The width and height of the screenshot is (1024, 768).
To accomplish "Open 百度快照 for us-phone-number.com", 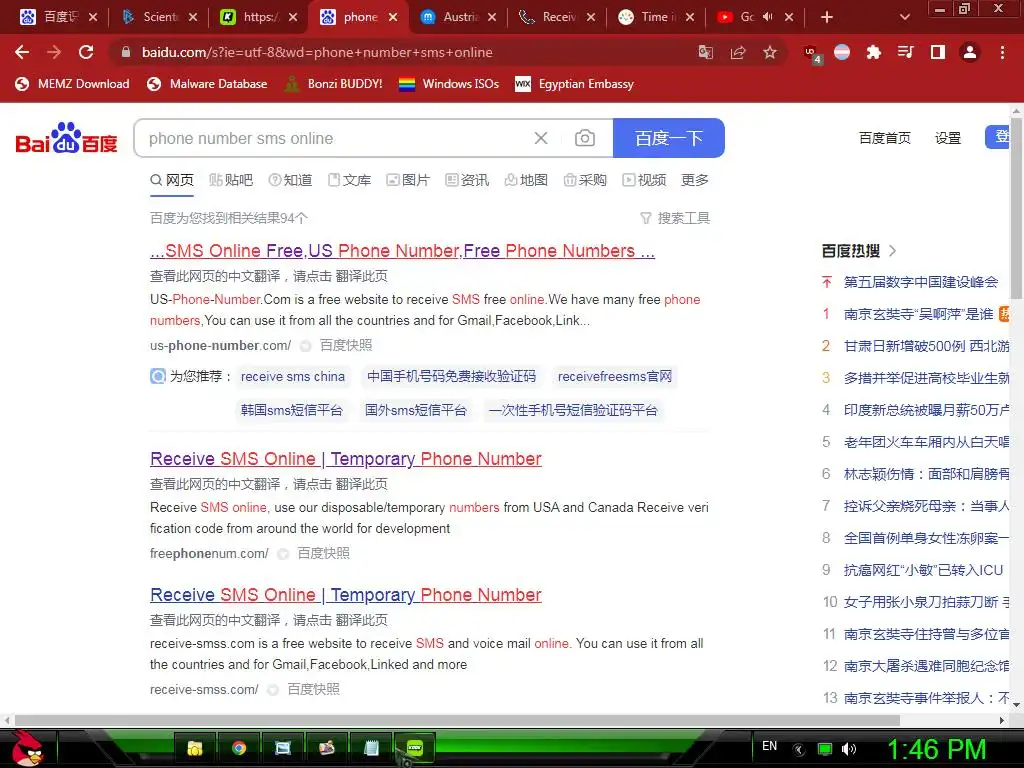I will 345,345.
